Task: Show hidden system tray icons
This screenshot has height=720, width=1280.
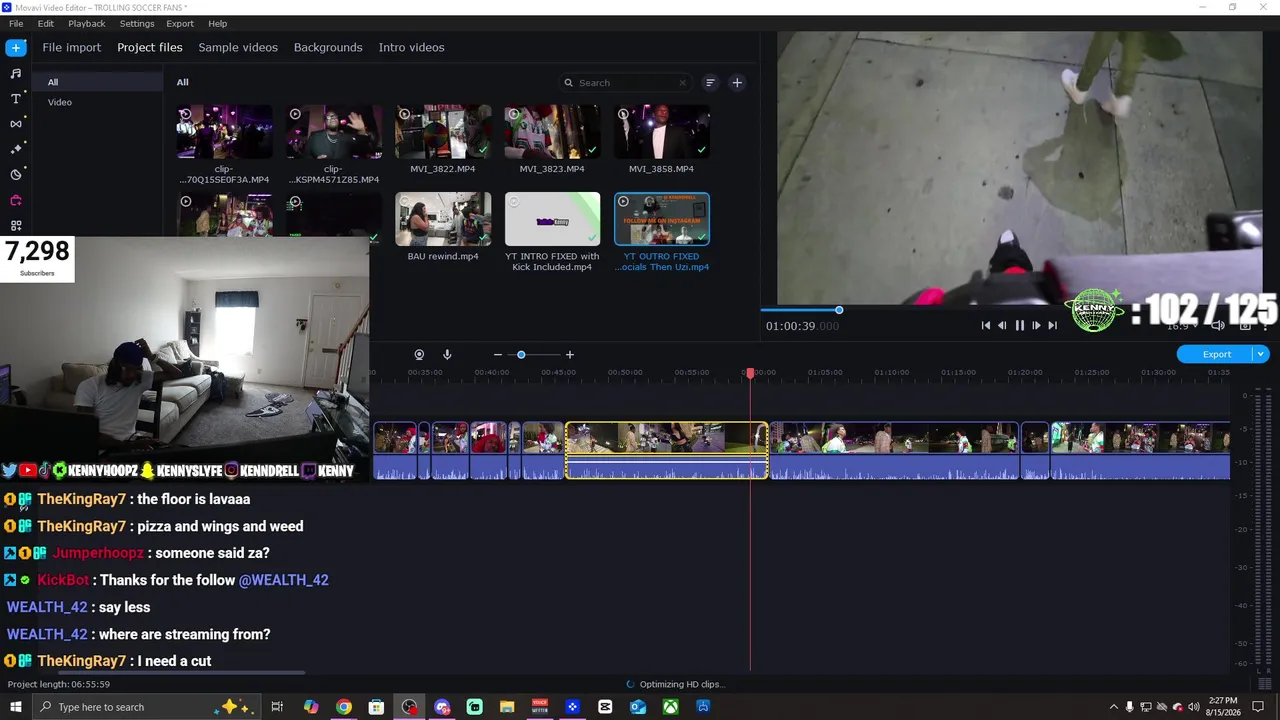Action: click(1114, 707)
